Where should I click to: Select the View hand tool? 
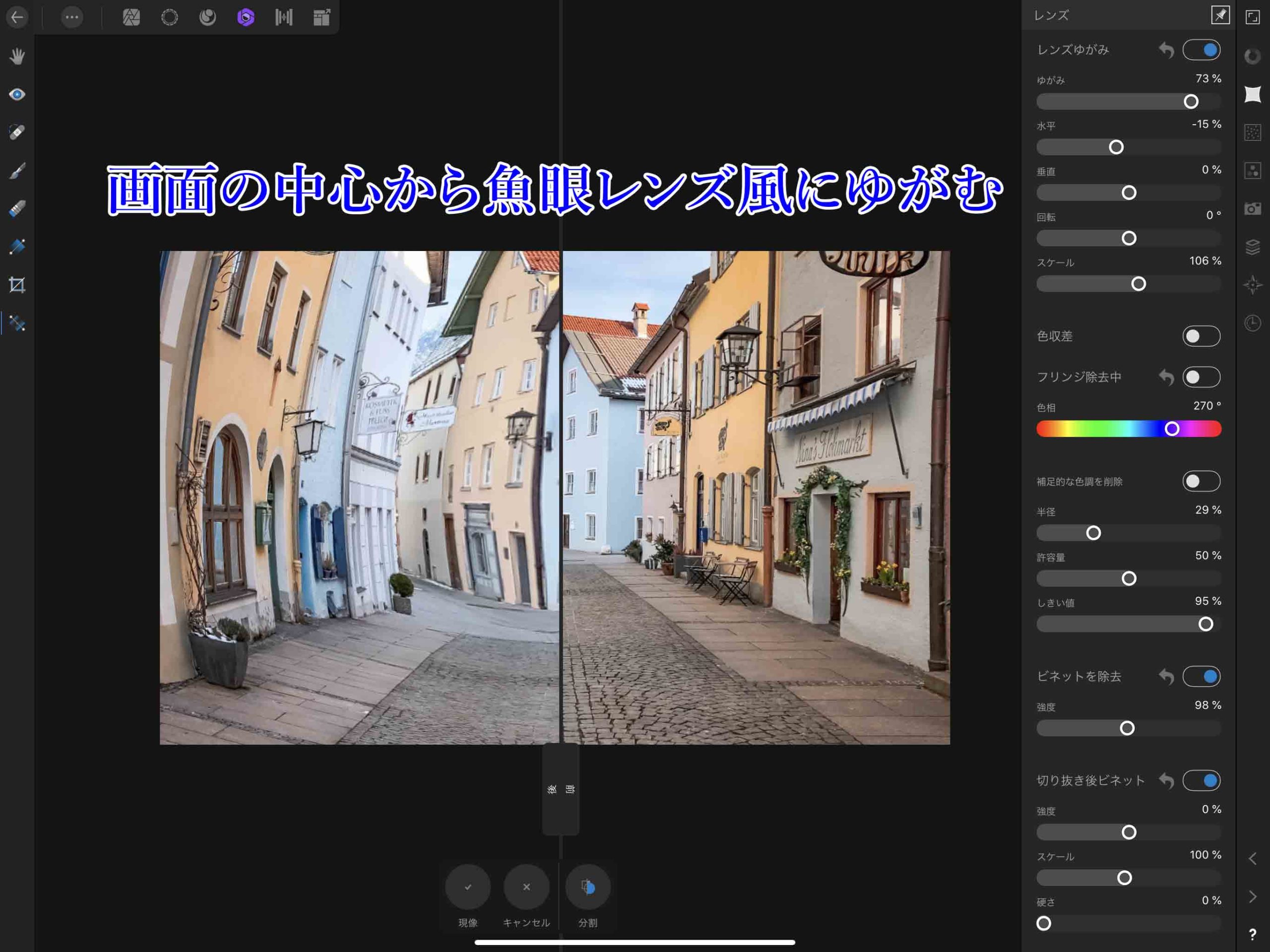pyautogui.click(x=17, y=56)
